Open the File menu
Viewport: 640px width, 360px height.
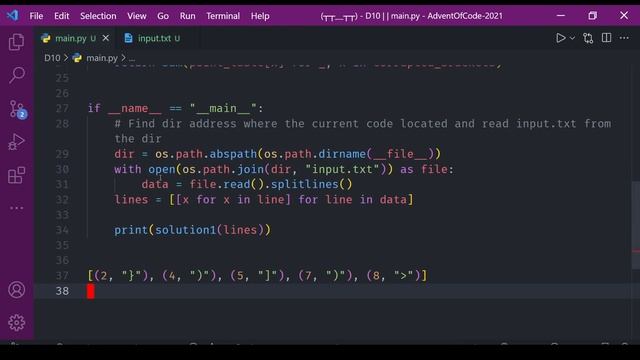tap(36, 16)
